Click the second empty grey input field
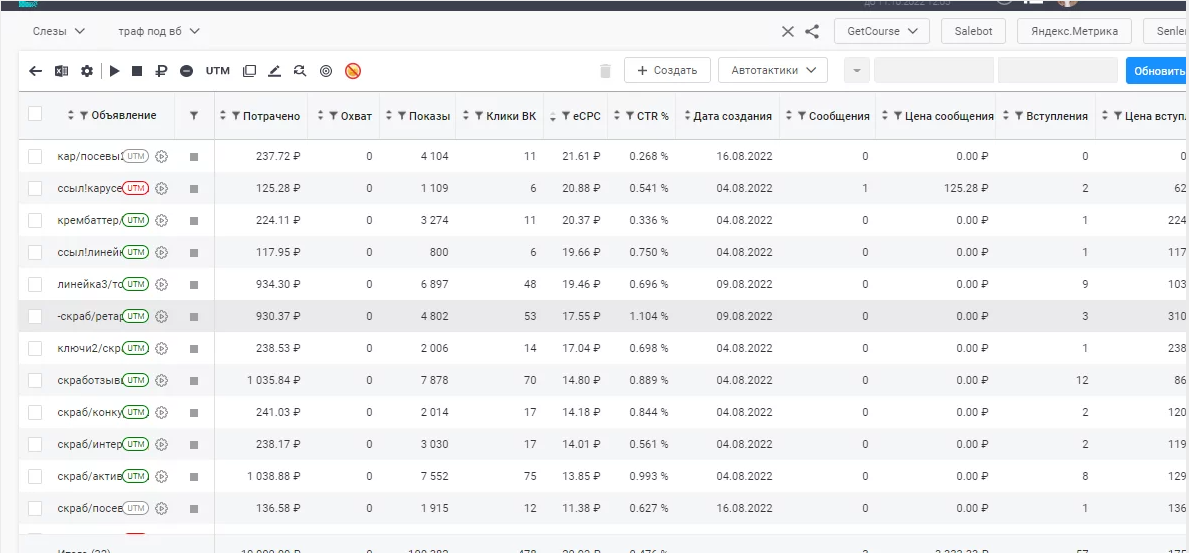Image resolution: width=1189 pixels, height=553 pixels. tap(1058, 71)
